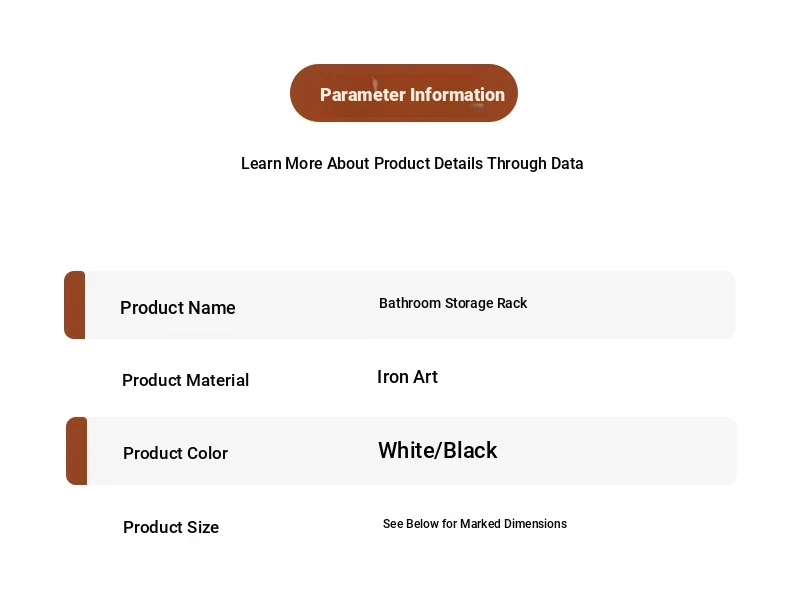The height and width of the screenshot is (600, 790).
Task: Select the Iron Art material value
Action: [x=407, y=377]
